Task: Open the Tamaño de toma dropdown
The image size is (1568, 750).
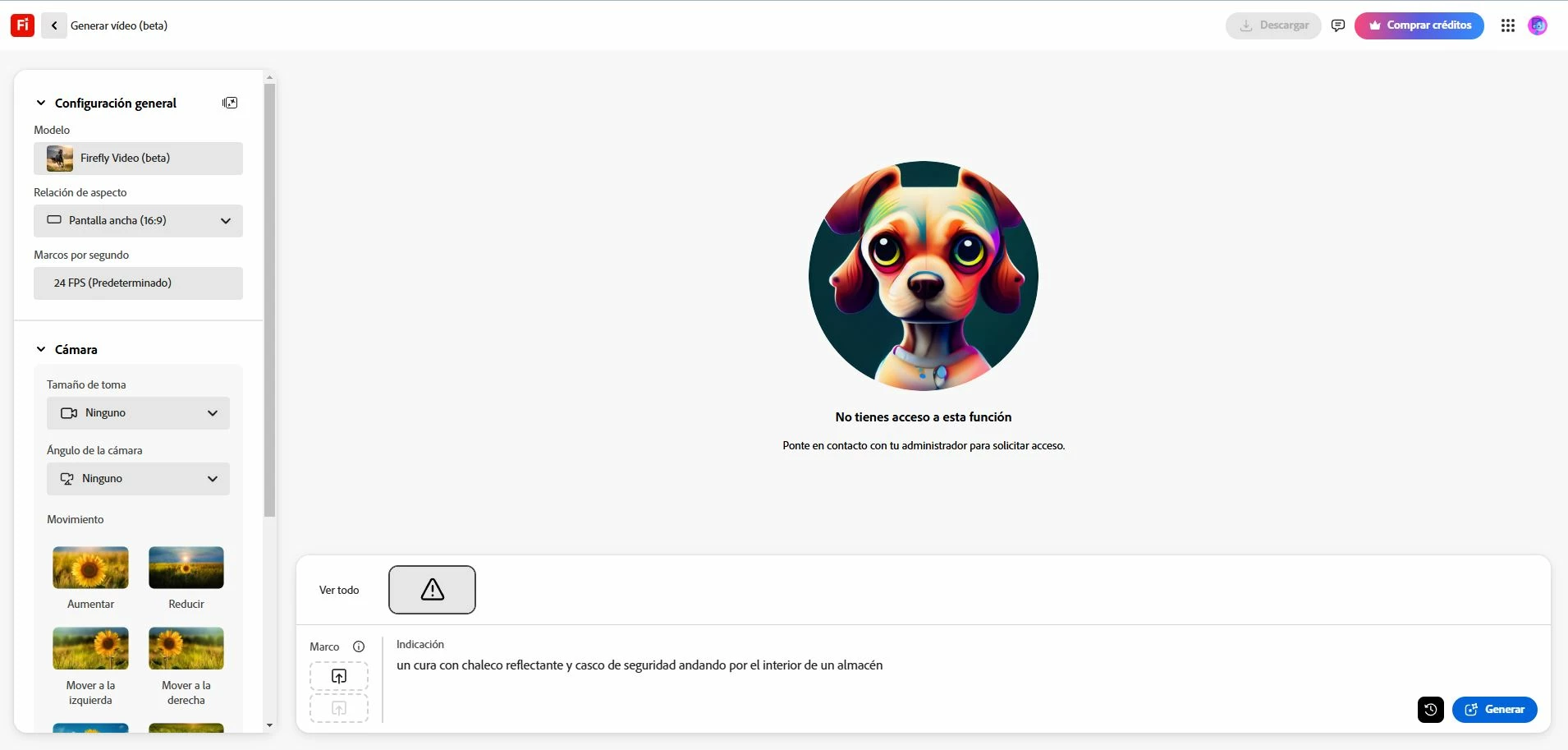Action: [138, 412]
